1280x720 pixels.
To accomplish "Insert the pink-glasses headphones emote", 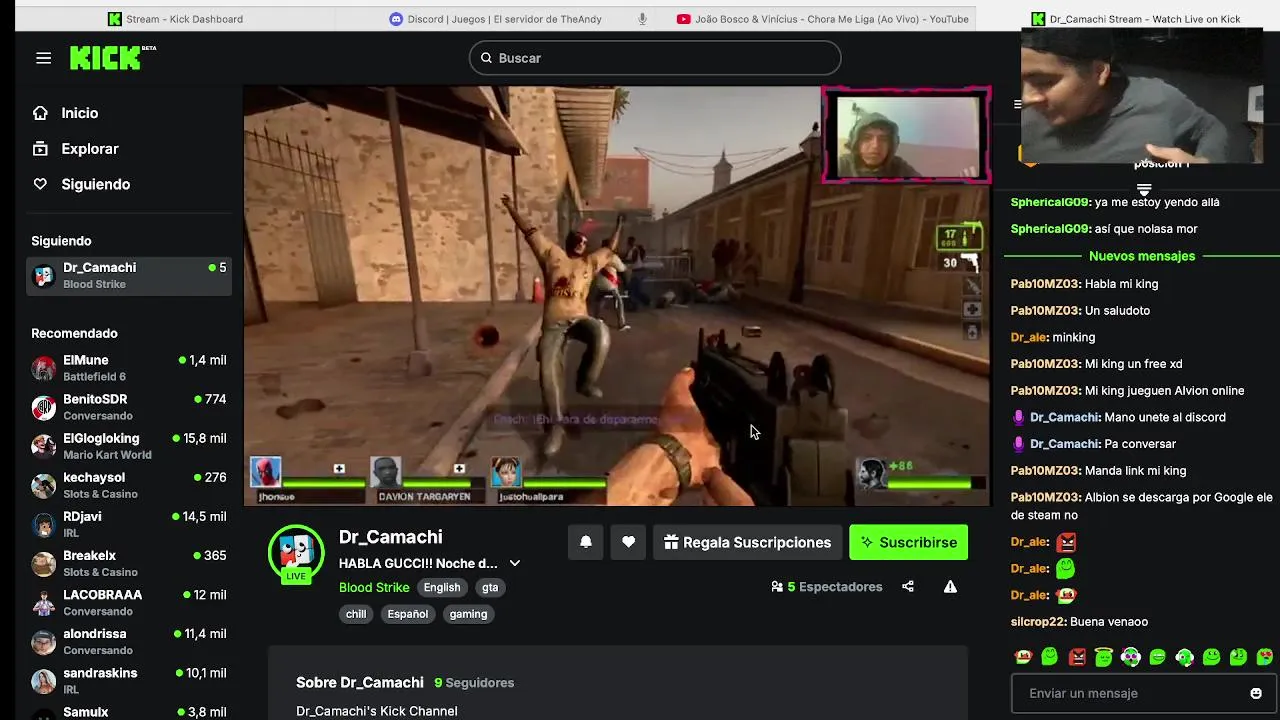I will tap(1131, 657).
